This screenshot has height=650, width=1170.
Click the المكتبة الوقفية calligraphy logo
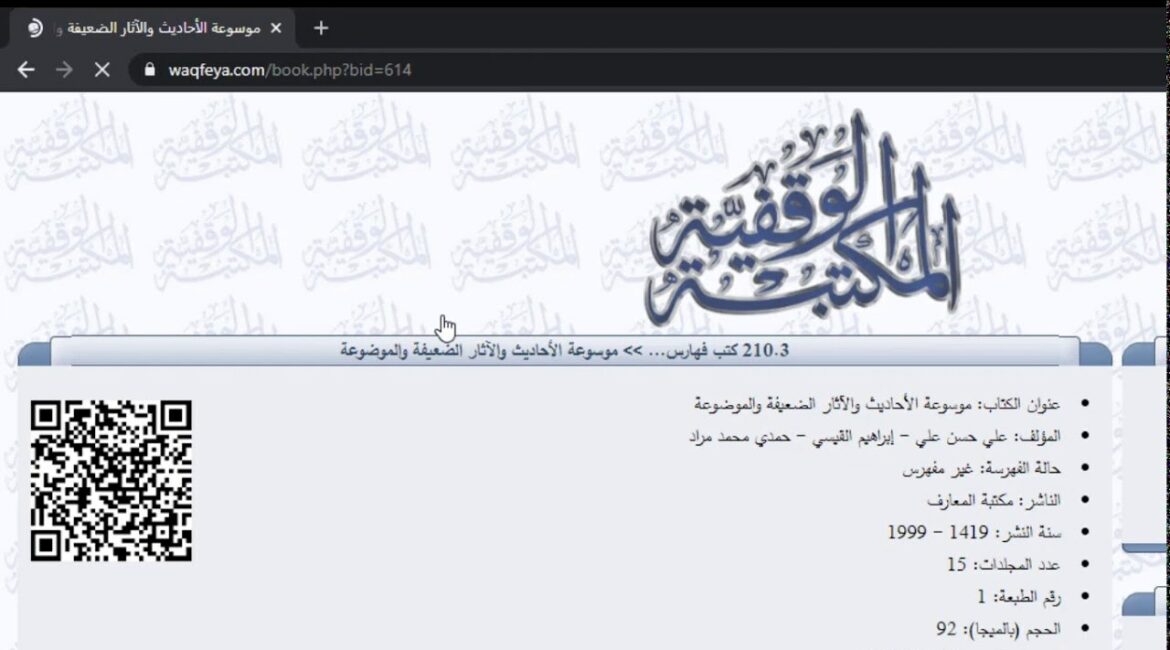(802, 220)
